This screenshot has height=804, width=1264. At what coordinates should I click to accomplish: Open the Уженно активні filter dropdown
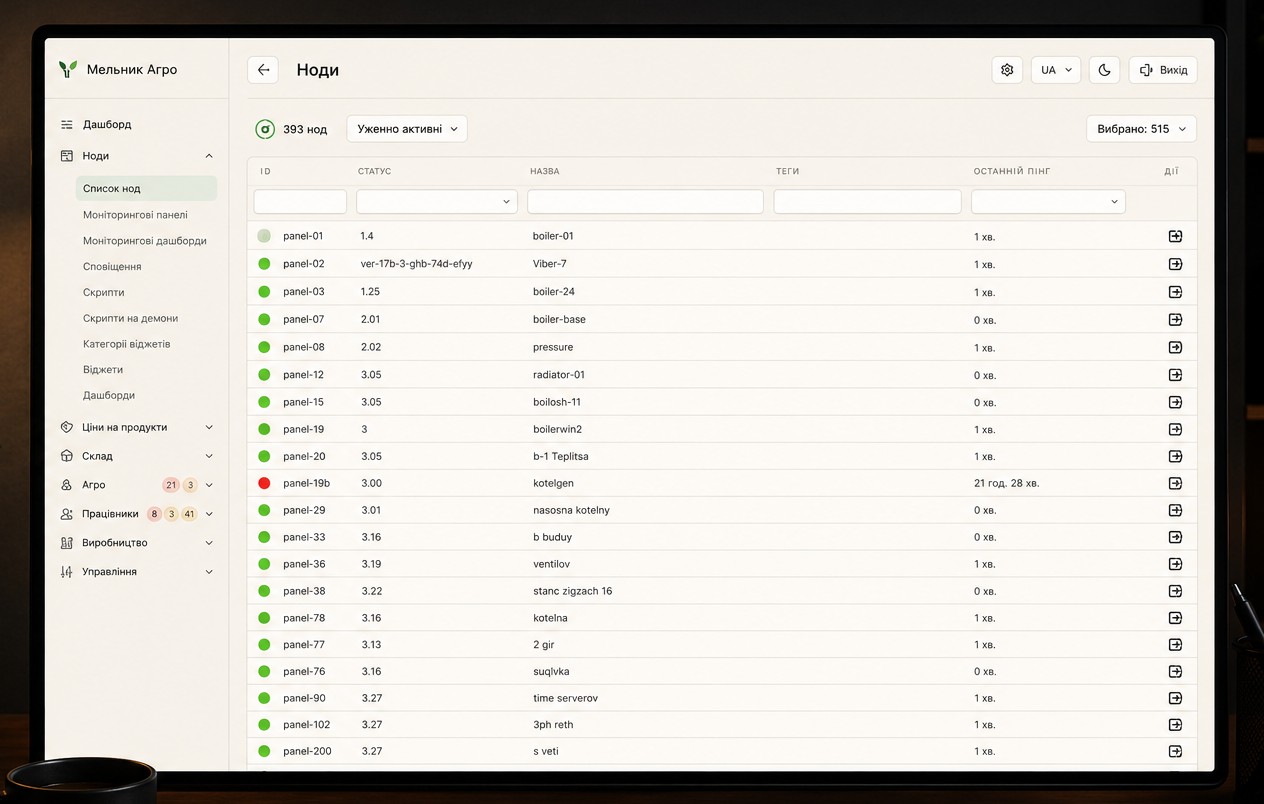click(407, 129)
